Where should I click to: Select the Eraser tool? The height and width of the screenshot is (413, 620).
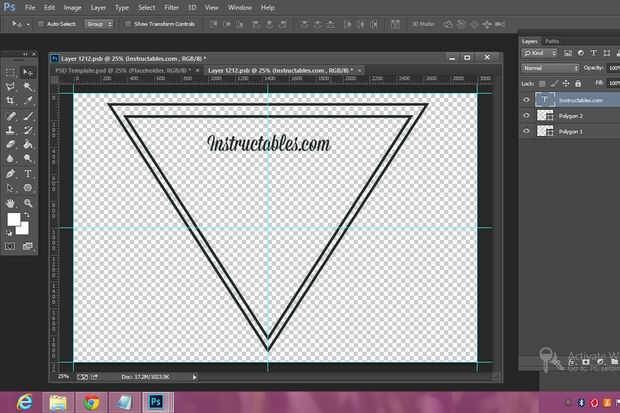point(11,144)
